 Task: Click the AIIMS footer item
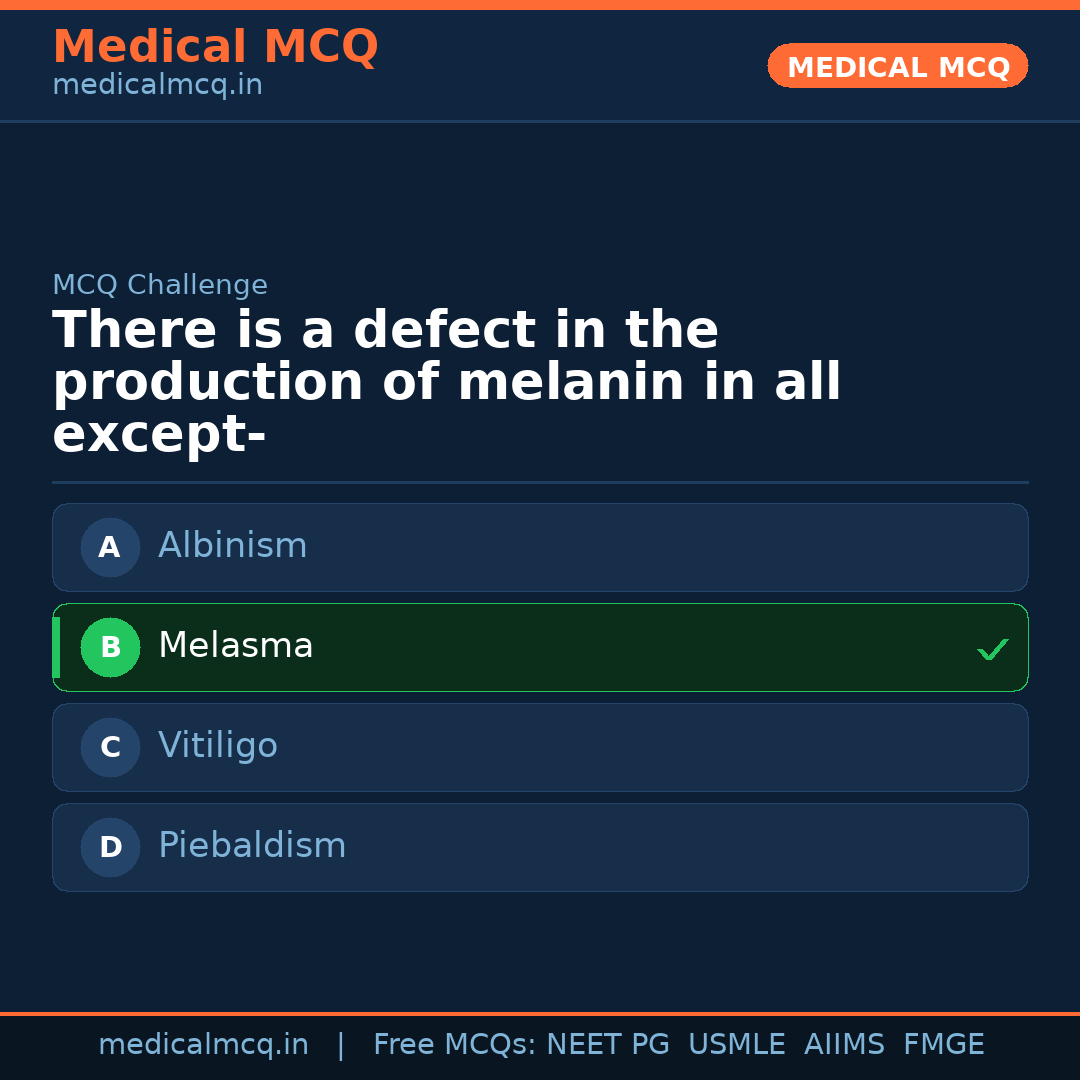pos(845,1044)
